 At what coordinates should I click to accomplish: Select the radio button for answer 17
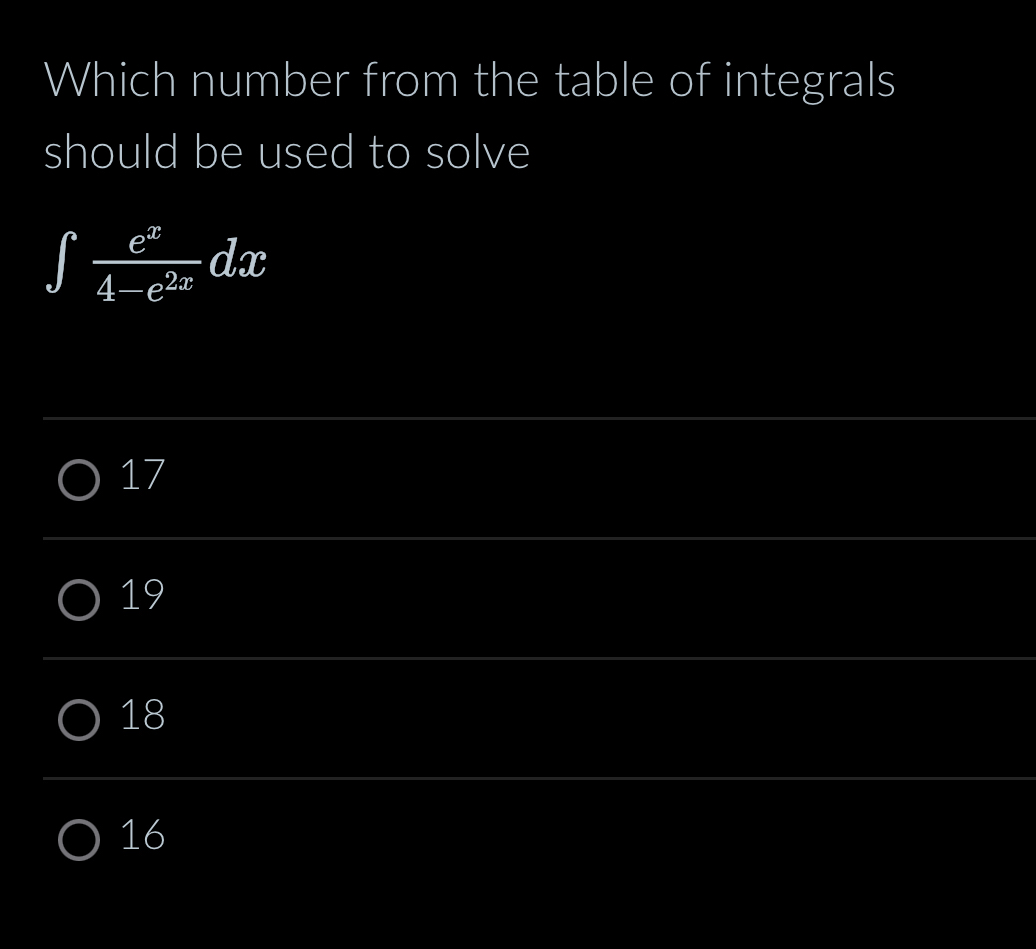coord(78,482)
